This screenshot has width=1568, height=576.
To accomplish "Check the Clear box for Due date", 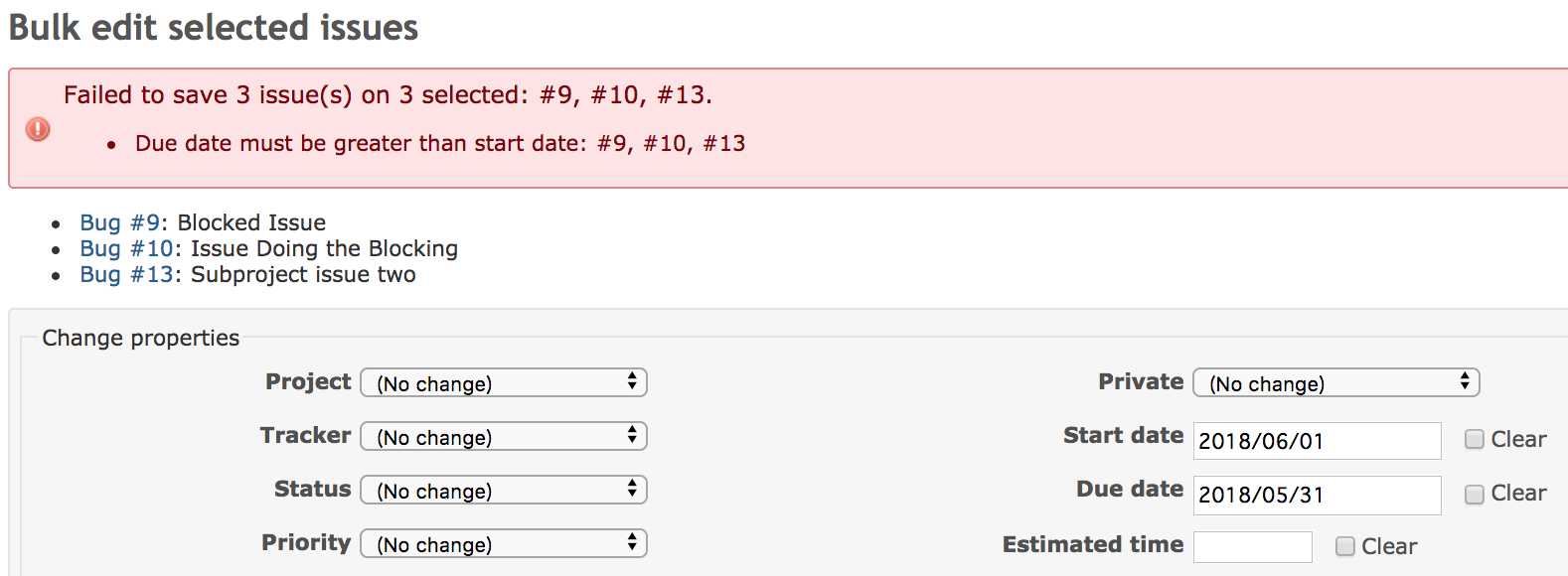I will click(x=1475, y=494).
